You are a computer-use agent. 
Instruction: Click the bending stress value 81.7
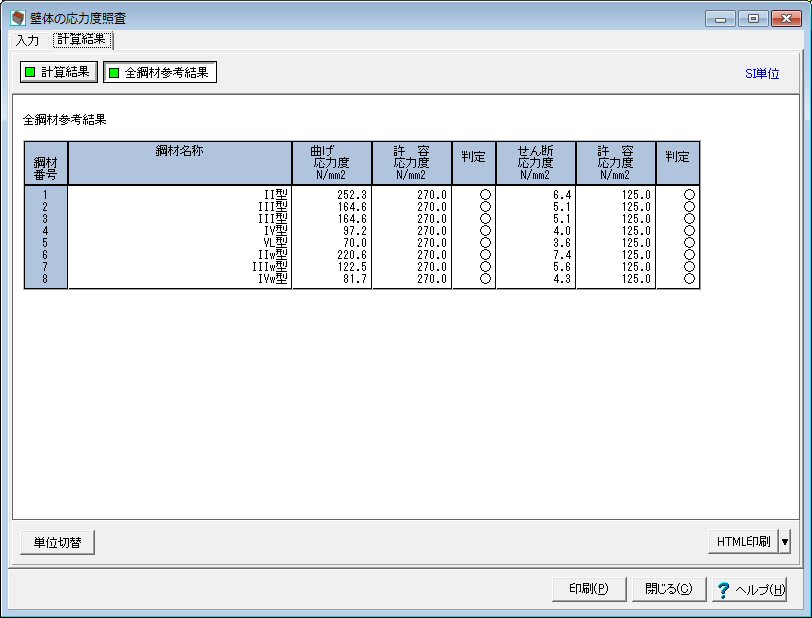(355, 279)
